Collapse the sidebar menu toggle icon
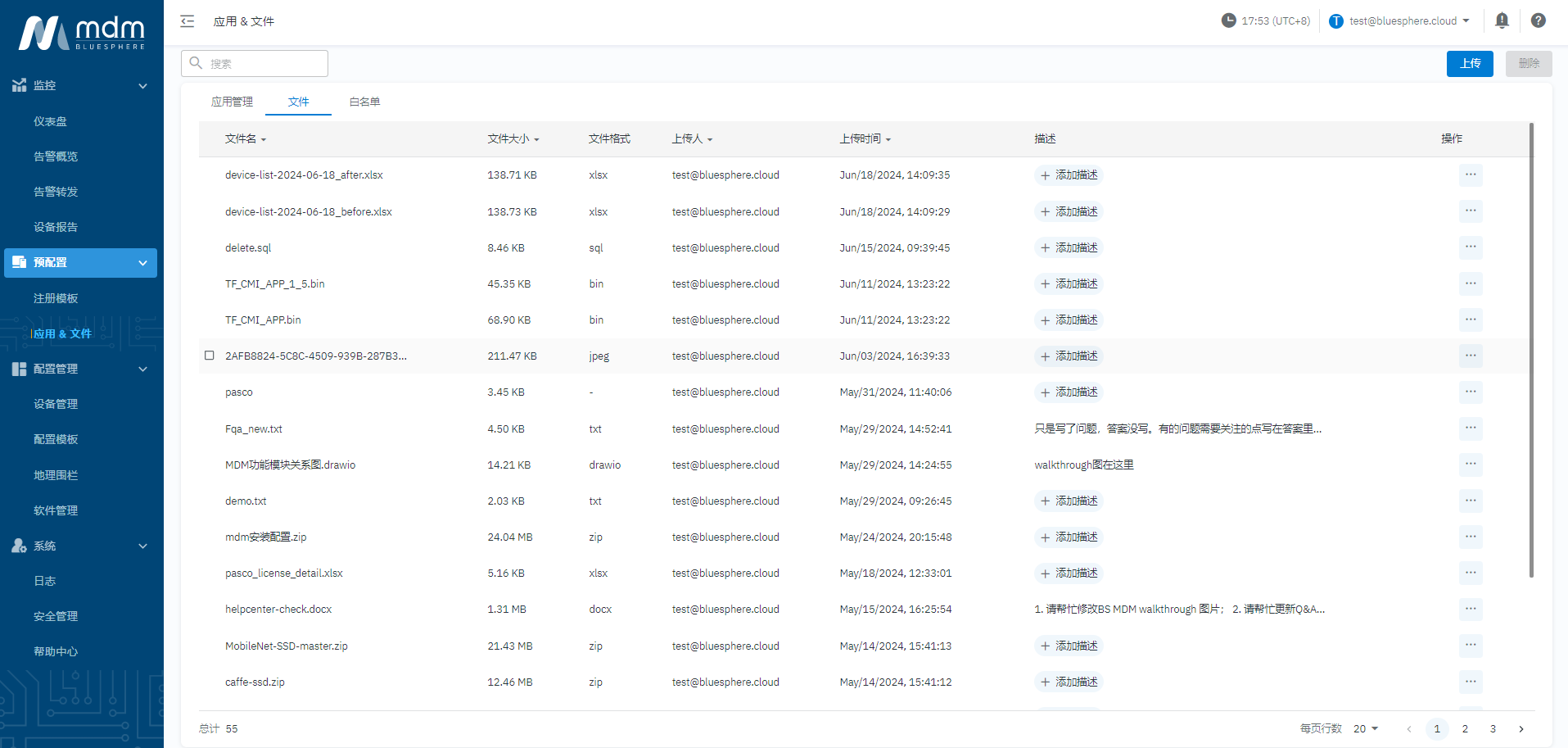Image resolution: width=1568 pixels, height=748 pixels. (188, 21)
